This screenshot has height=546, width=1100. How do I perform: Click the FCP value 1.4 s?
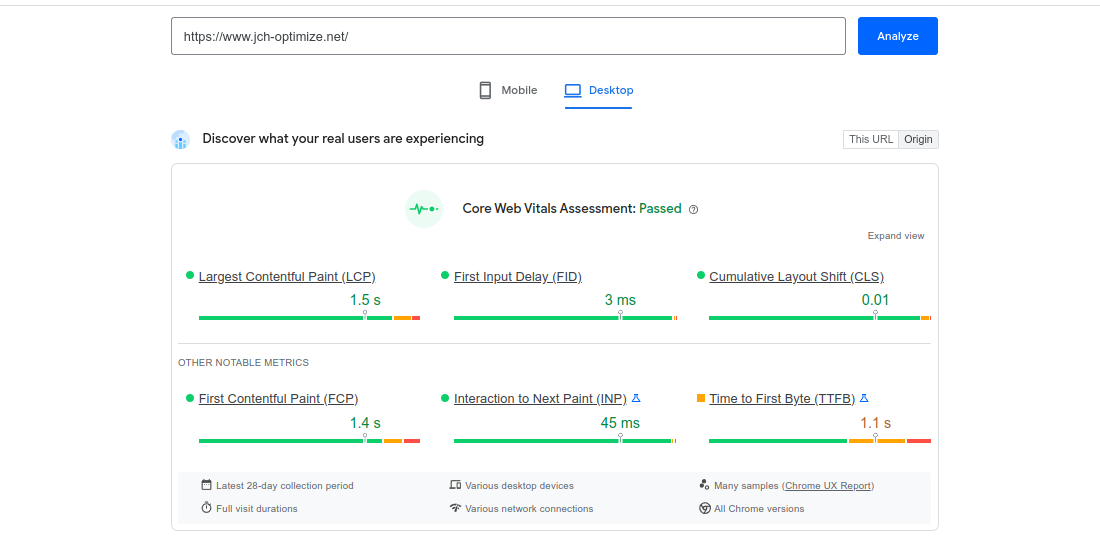click(x=365, y=423)
